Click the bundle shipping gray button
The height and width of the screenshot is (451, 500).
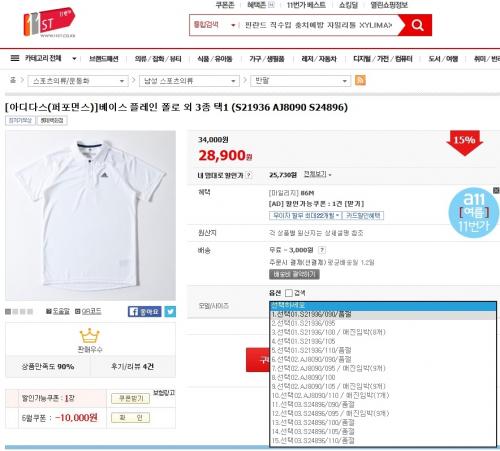tap(294, 274)
